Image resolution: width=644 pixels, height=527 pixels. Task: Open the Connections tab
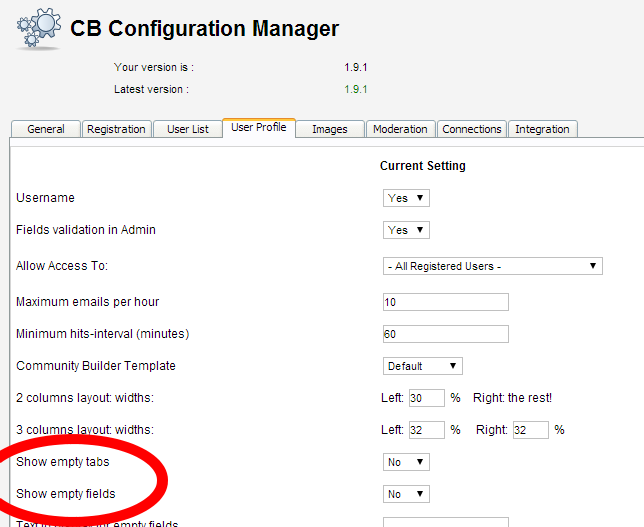click(472, 129)
